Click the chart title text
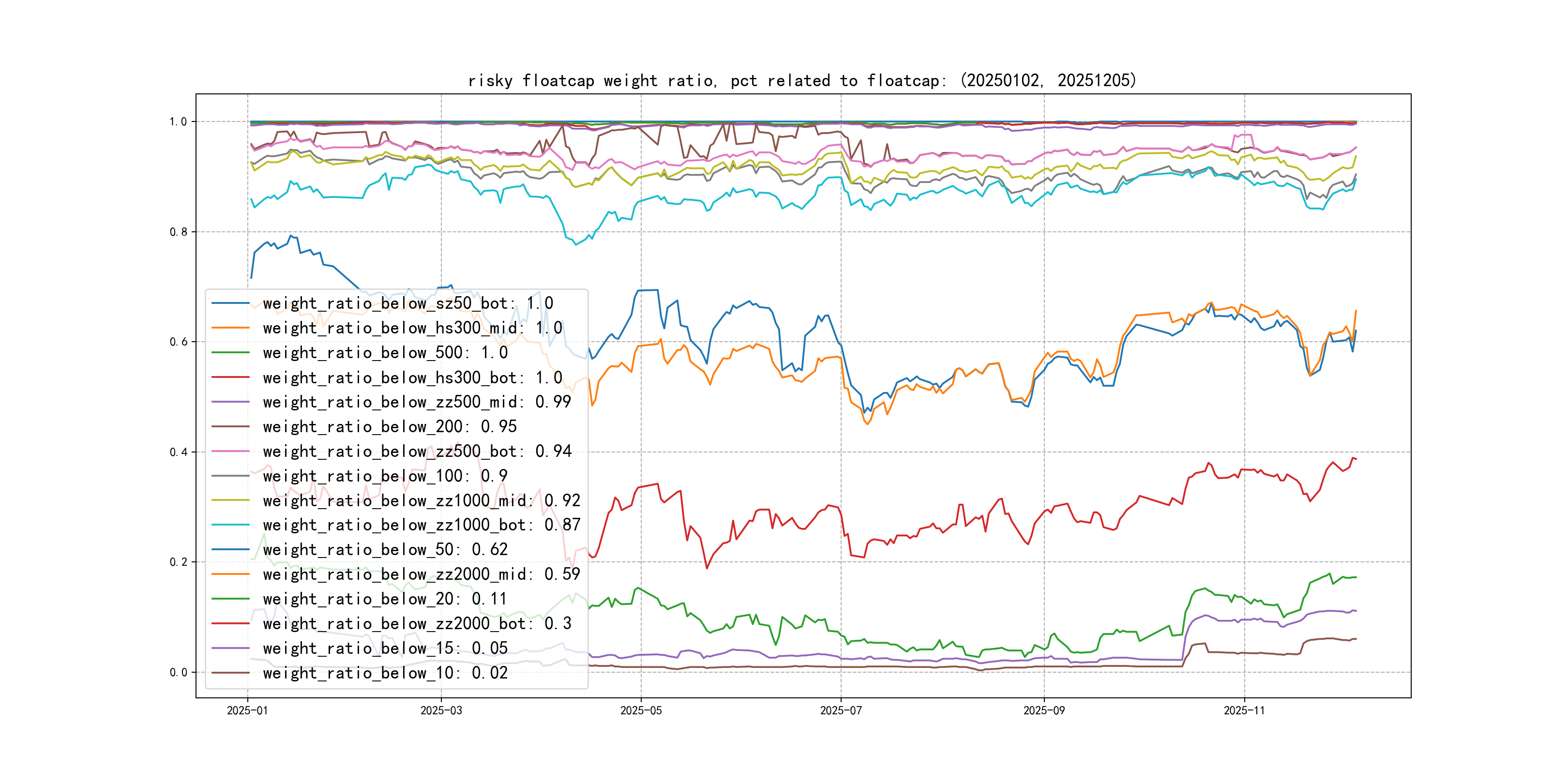 coord(801,80)
